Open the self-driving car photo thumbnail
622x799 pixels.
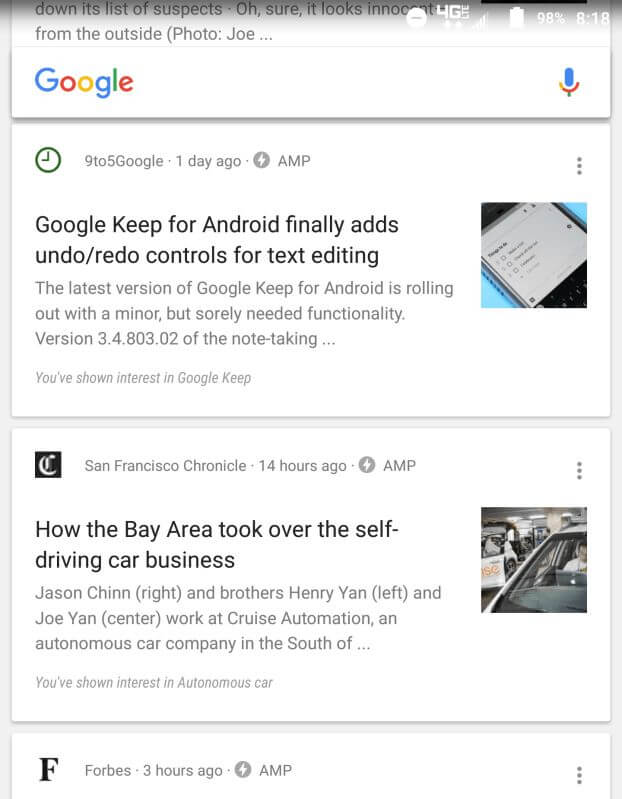pos(533,560)
